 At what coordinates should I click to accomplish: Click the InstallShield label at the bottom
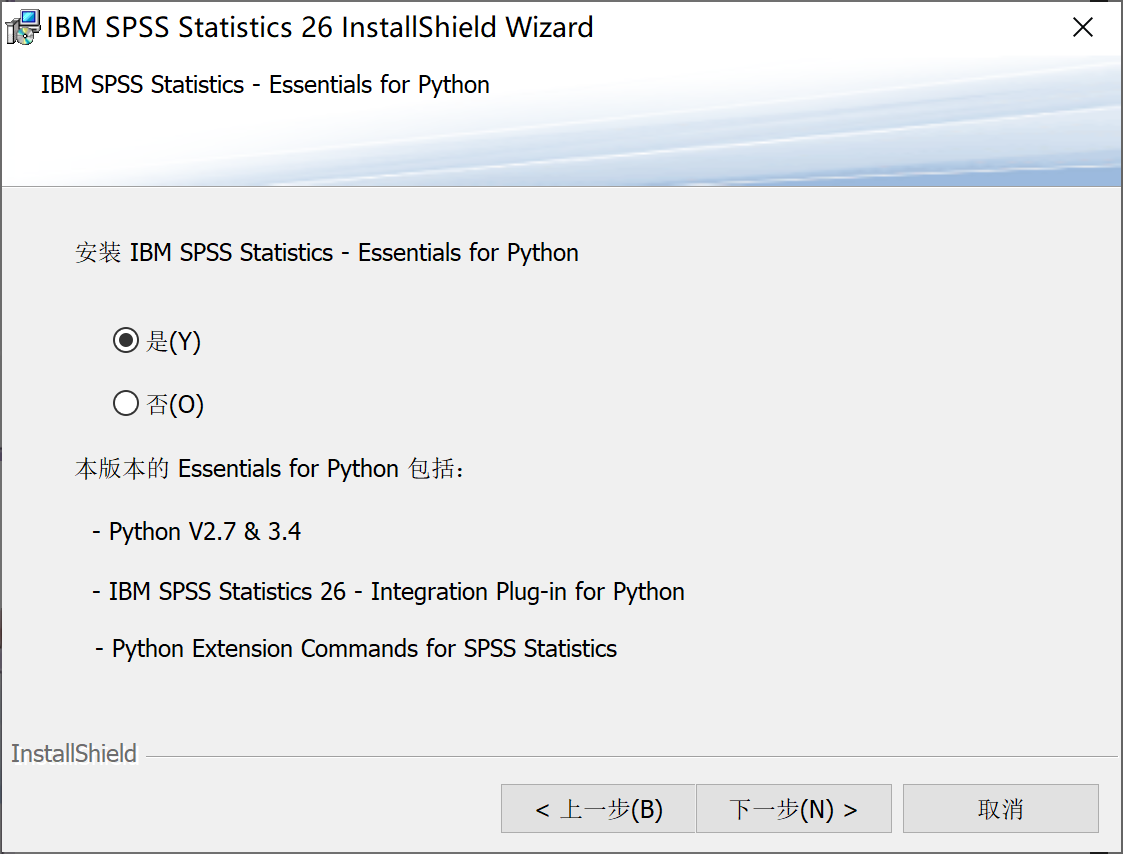[x=74, y=754]
